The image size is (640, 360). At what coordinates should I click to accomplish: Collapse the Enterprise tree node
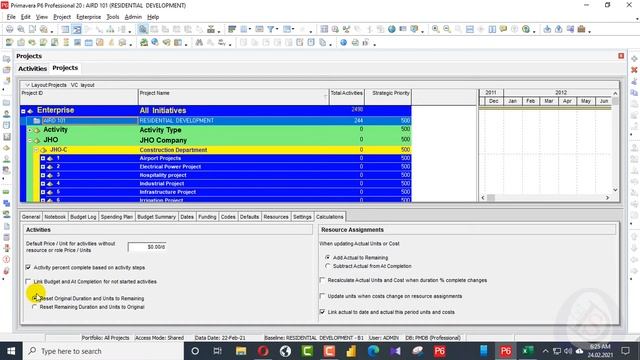tap(23, 111)
